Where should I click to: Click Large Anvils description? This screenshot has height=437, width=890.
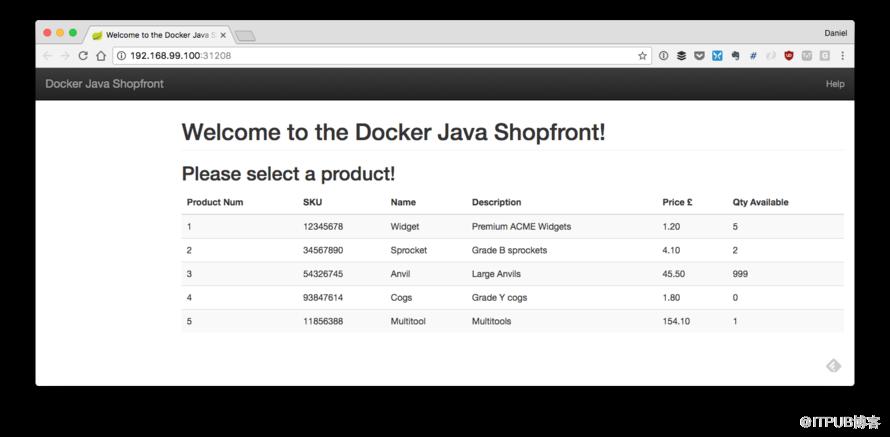click(496, 274)
